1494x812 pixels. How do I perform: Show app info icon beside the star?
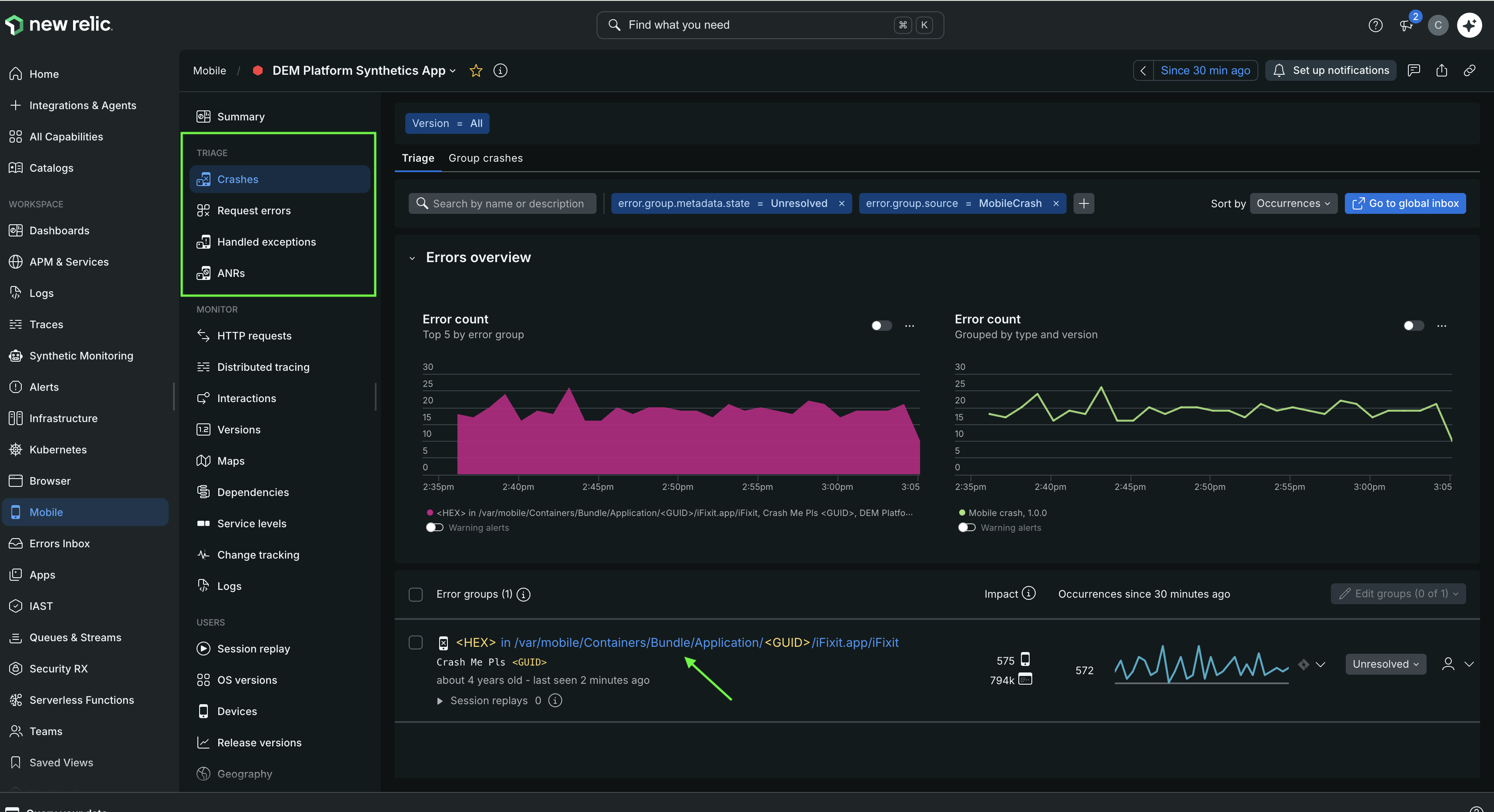500,71
